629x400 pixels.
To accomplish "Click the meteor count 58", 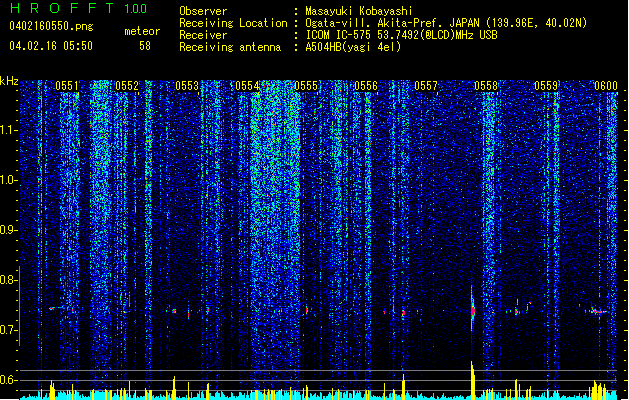I will [145, 46].
